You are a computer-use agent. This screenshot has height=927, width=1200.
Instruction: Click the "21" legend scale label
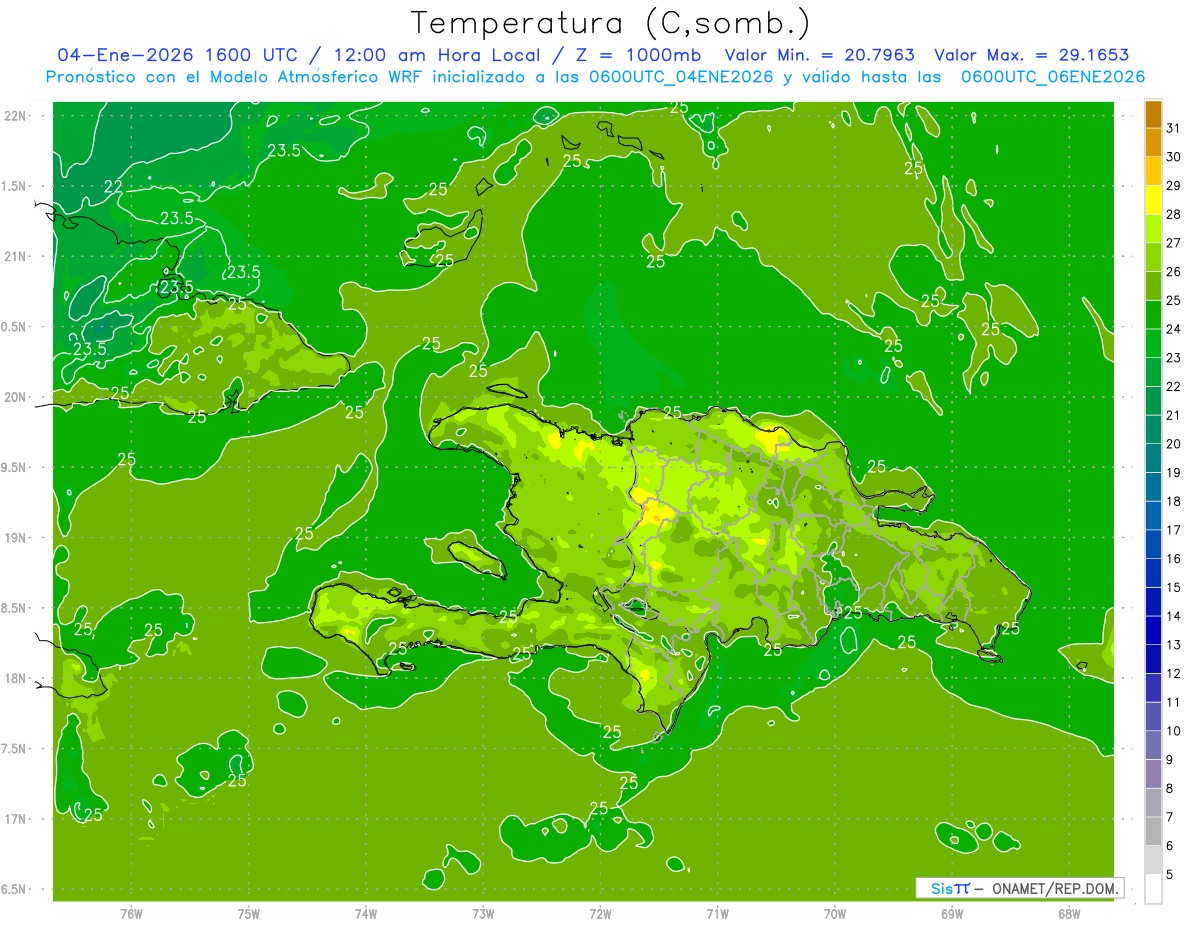(1174, 415)
